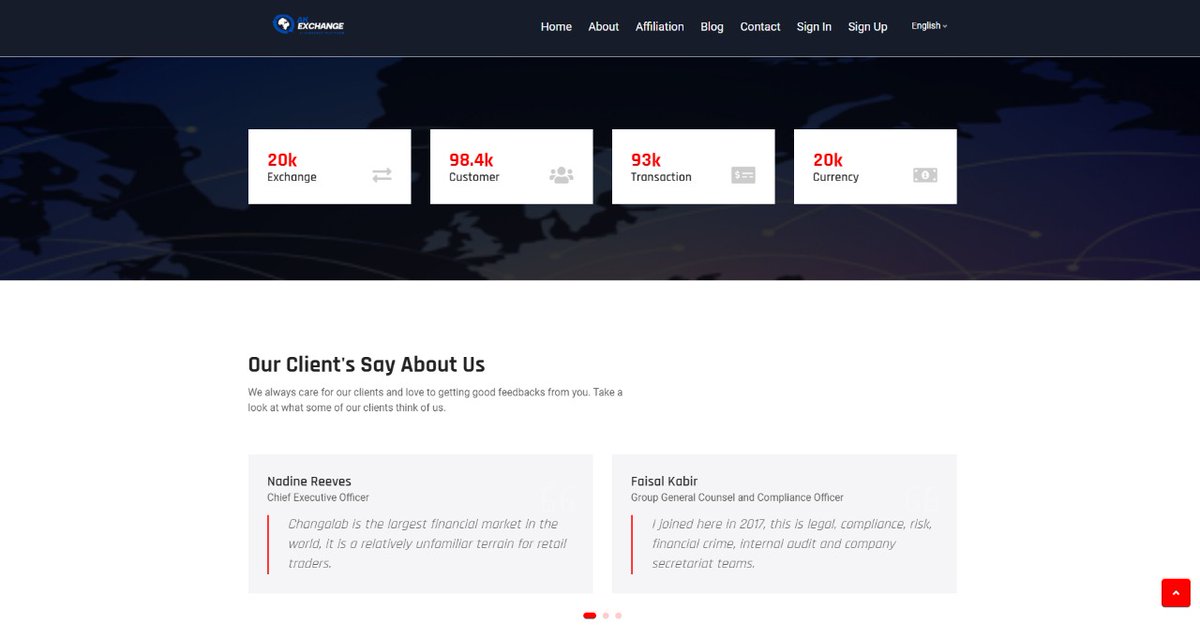Click the quotation mark in Nadine's card
Image resolution: width=1200 pixels, height=638 pixels.
coord(557,497)
